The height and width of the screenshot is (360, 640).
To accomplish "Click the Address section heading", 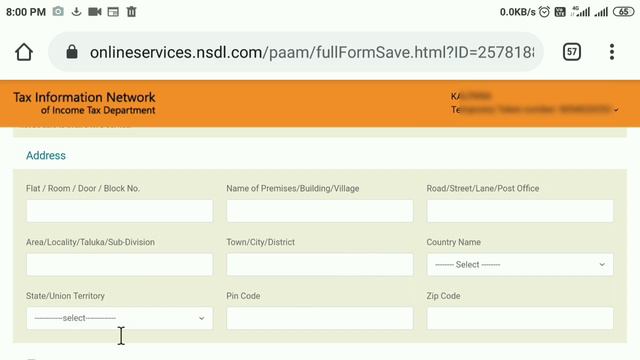I will tap(46, 156).
